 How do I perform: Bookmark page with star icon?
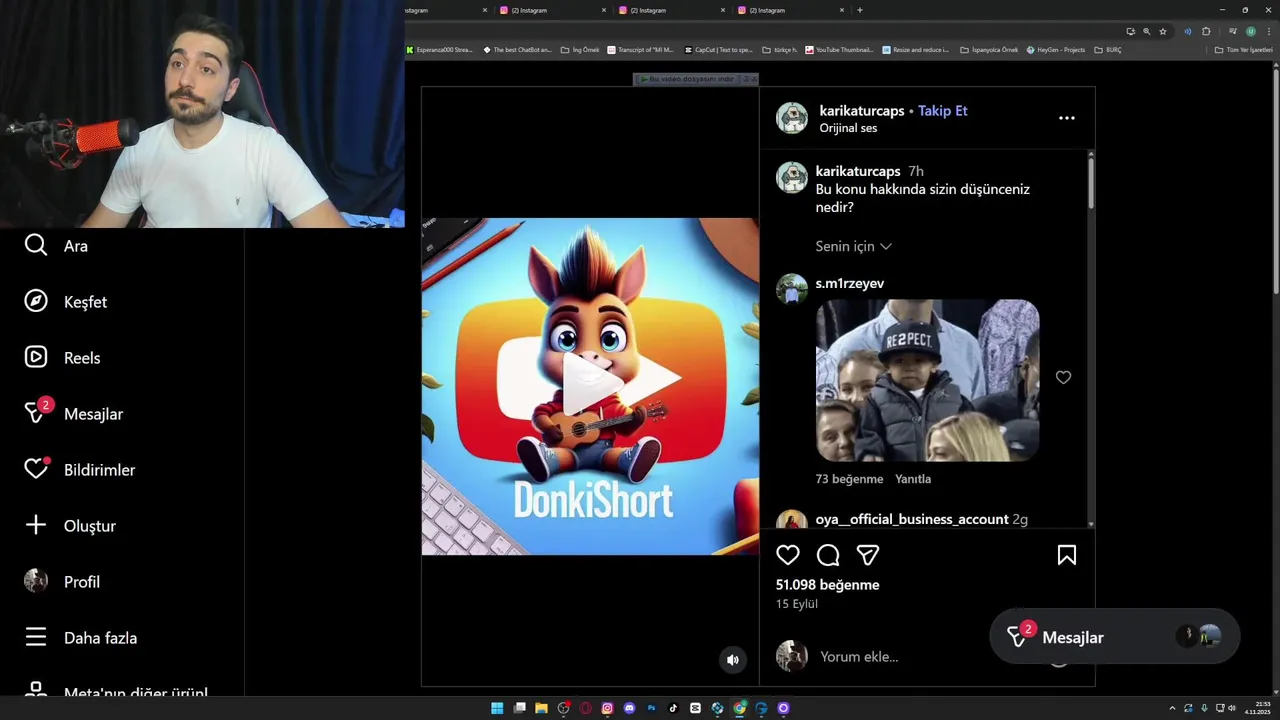tap(1163, 31)
